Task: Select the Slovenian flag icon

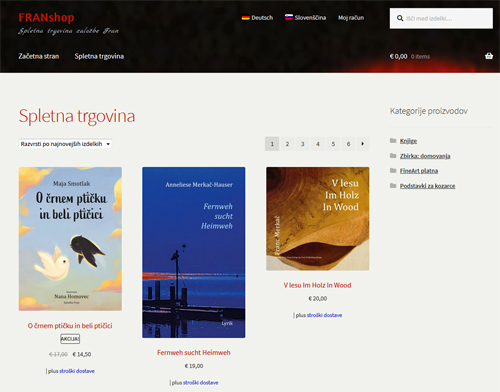Action: click(x=289, y=17)
